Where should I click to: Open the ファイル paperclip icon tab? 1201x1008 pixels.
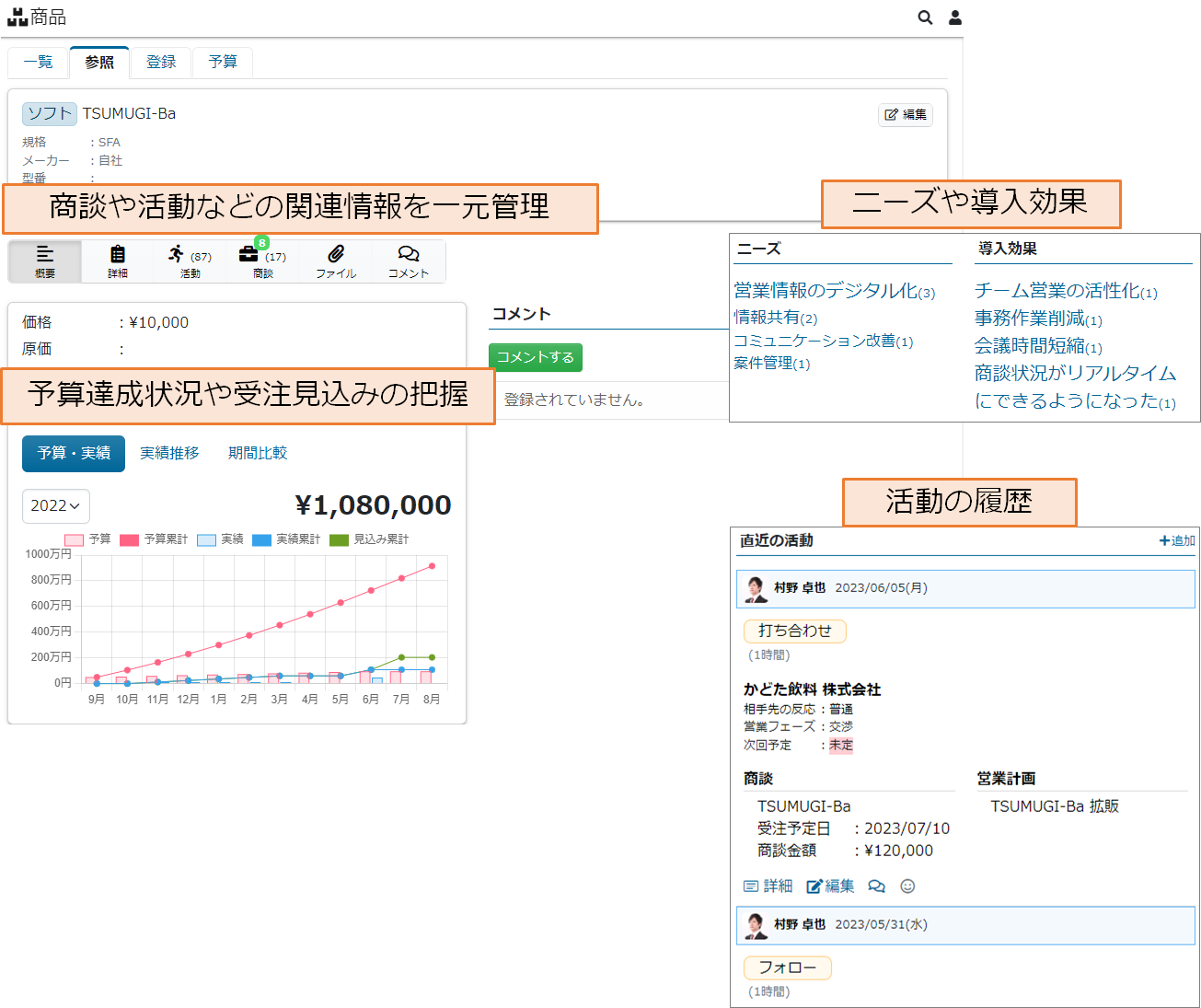coord(336,261)
